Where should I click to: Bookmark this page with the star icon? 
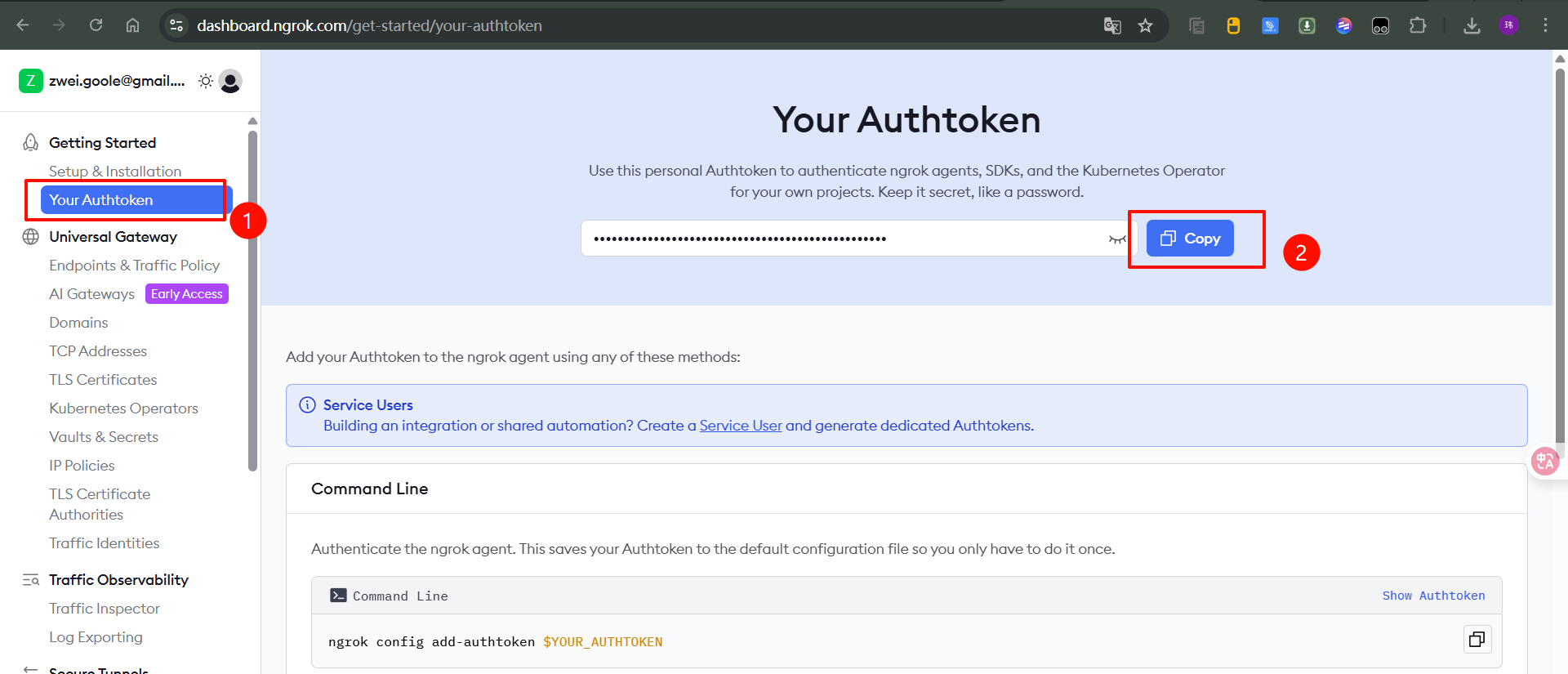click(x=1146, y=25)
